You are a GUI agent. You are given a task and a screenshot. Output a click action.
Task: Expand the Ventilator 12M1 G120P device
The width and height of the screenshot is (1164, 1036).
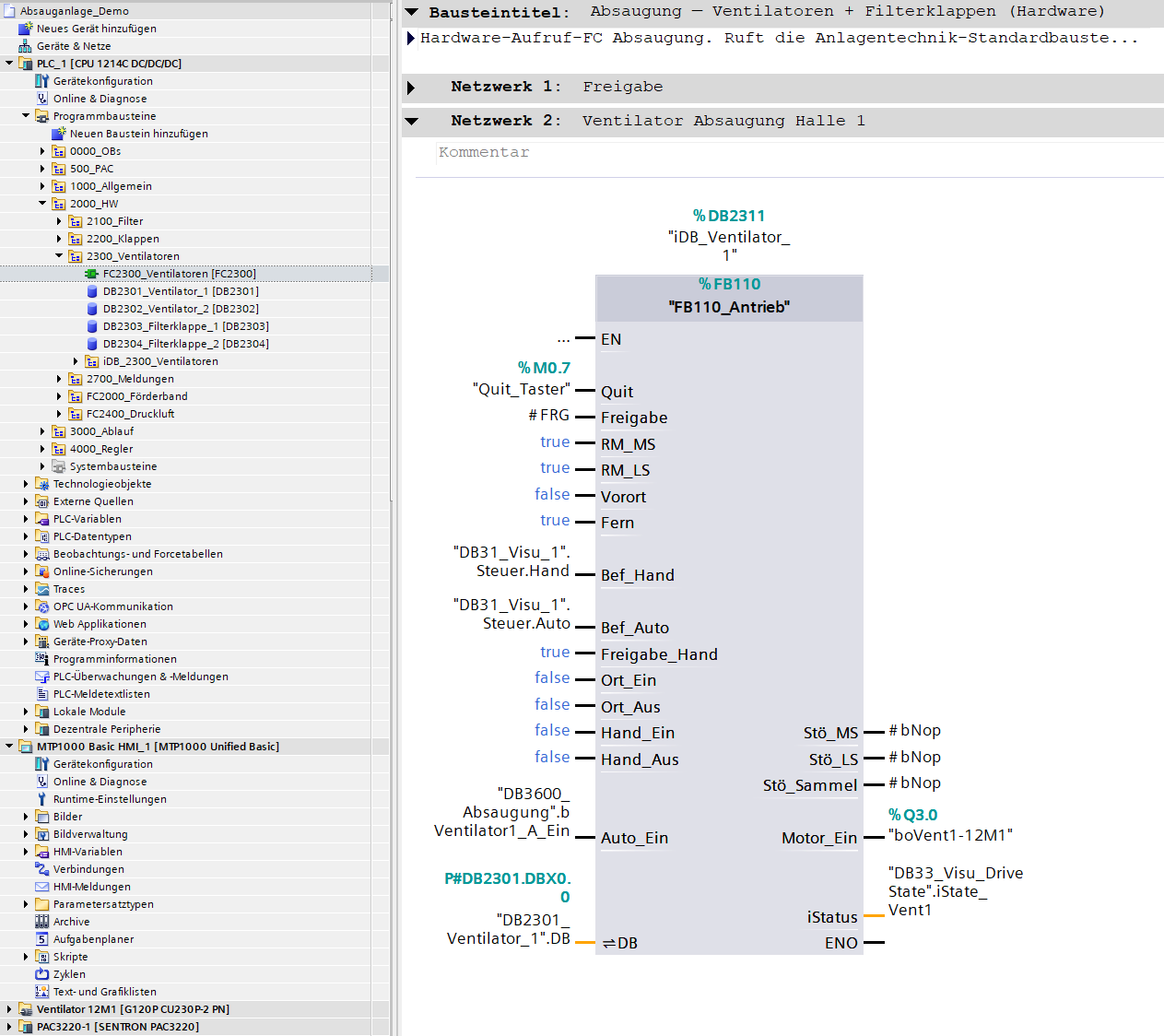(9, 1009)
